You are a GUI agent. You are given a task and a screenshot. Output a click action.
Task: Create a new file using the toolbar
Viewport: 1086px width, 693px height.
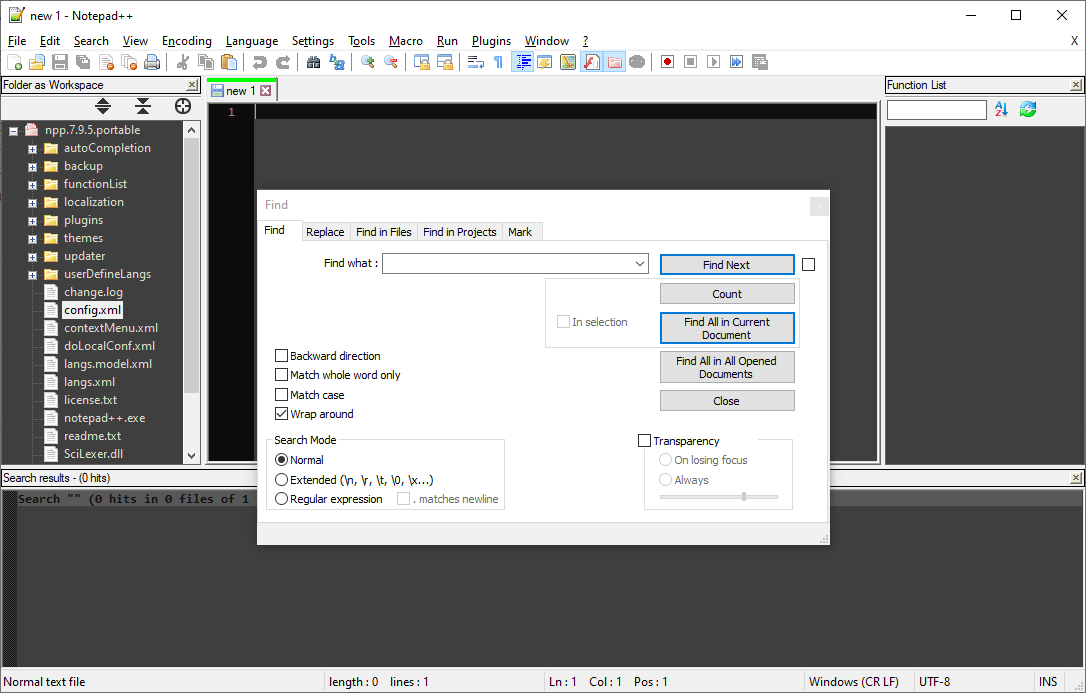(15, 62)
